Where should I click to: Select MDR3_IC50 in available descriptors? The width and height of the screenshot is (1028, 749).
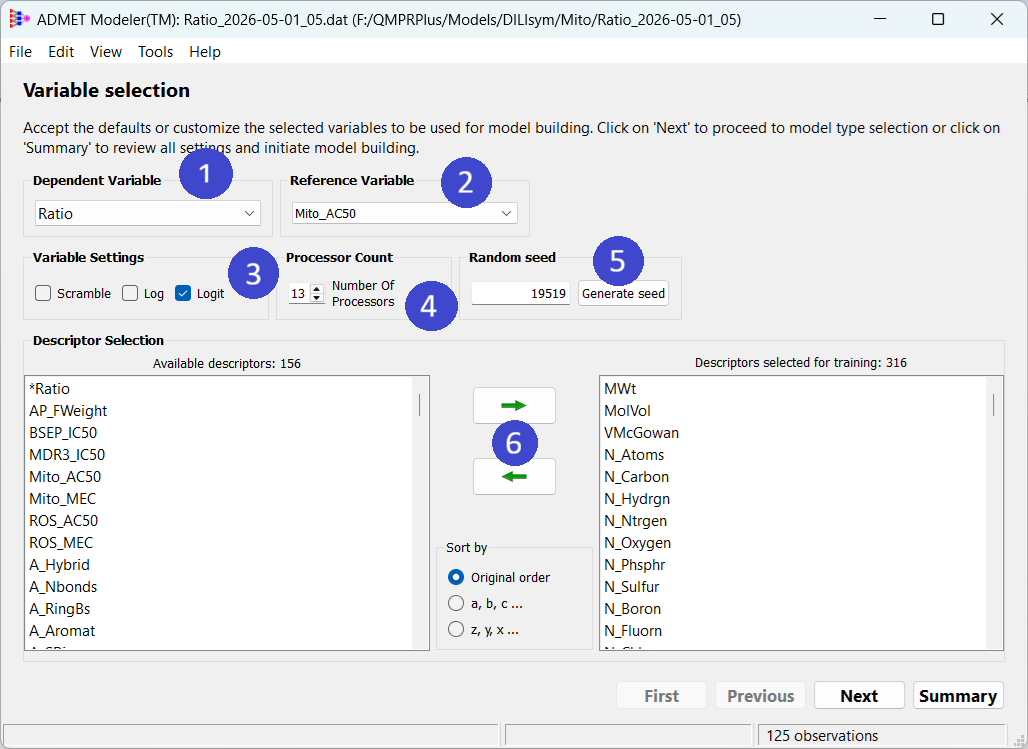(67, 455)
